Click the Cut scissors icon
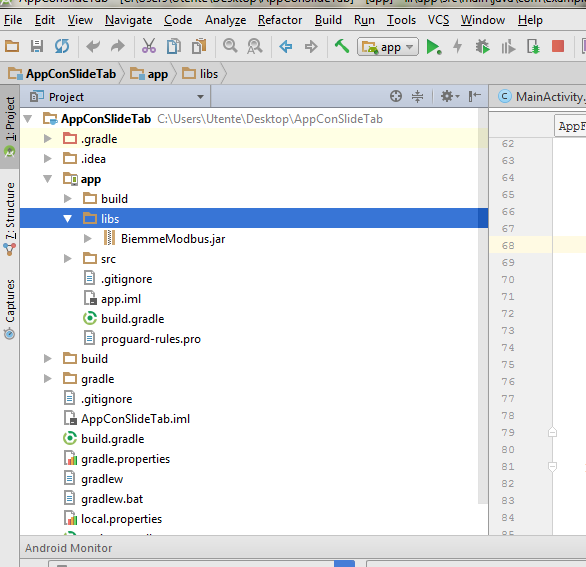This screenshot has height=567, width=586. [x=149, y=47]
